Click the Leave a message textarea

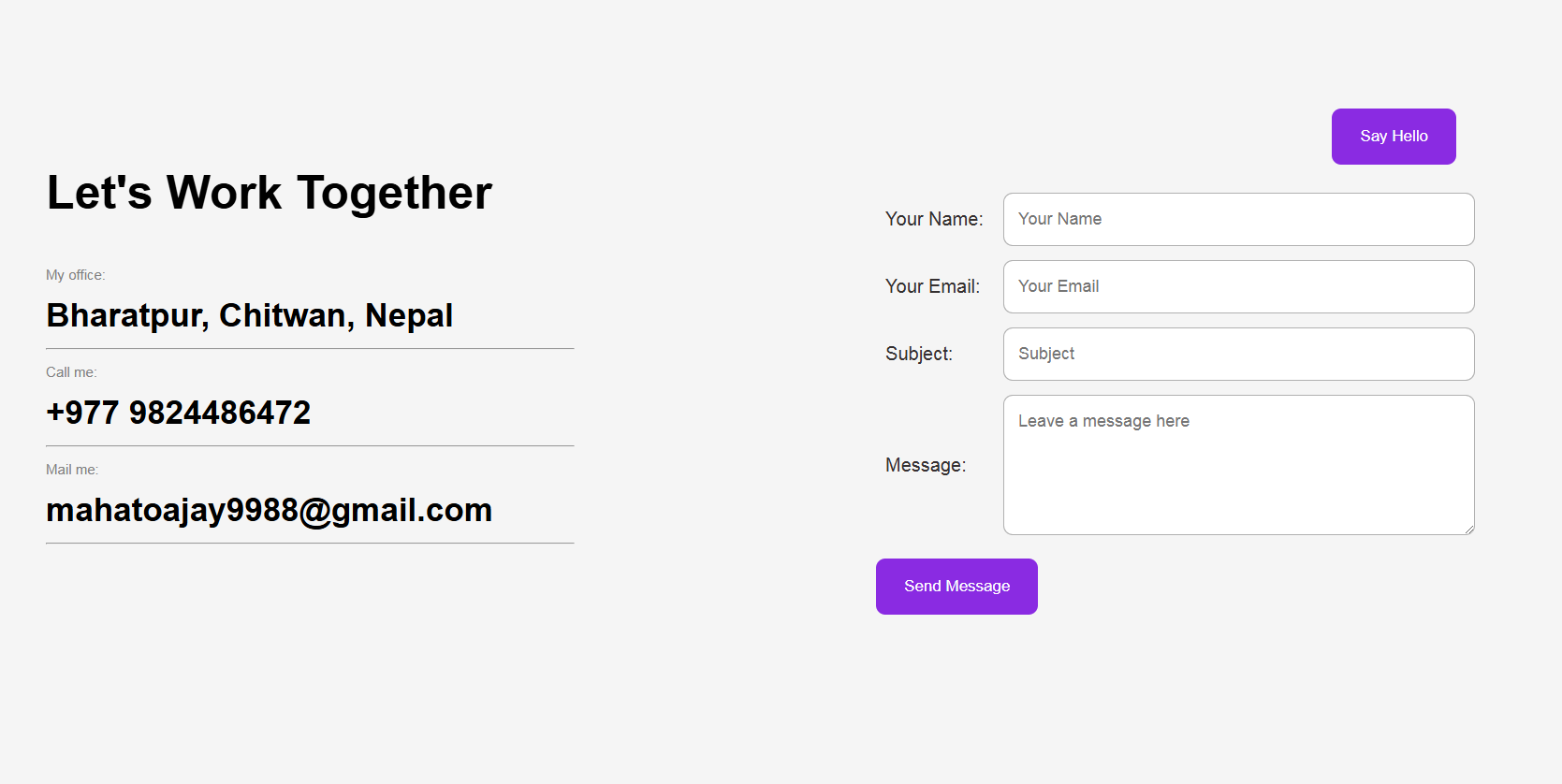click(x=1238, y=465)
